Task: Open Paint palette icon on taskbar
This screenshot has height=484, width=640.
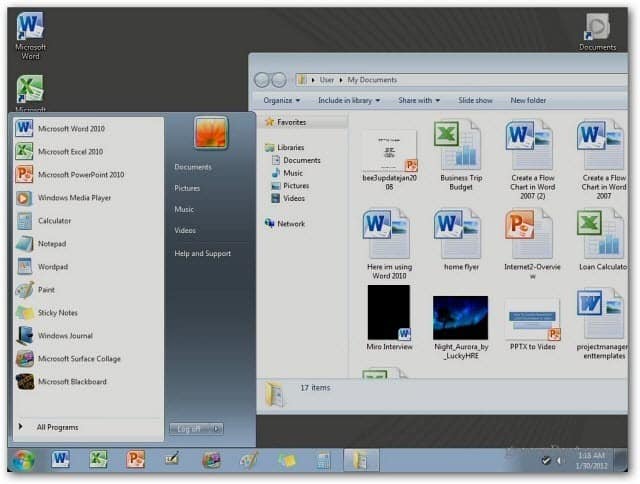Action: [249, 460]
